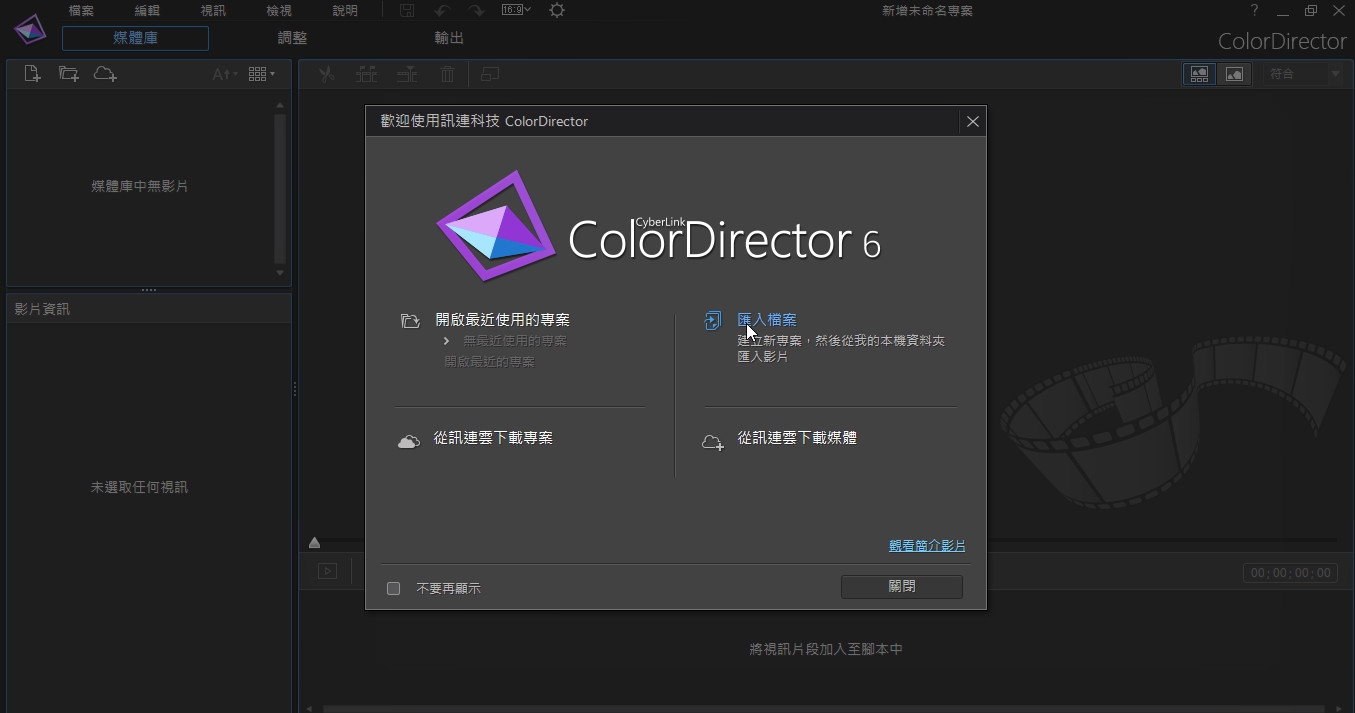Click the import file icon in welcome dialog
The width and height of the screenshot is (1355, 713).
click(712, 321)
